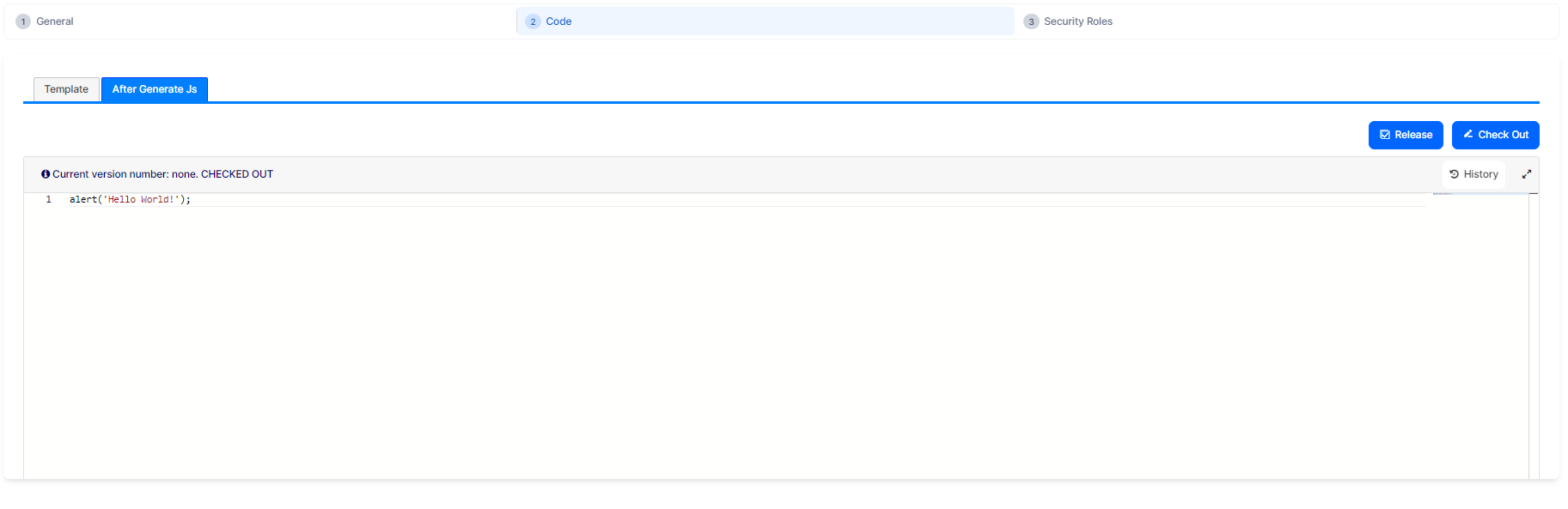Select the After Generate Js tab
Screen dimensions: 1568x509
click(155, 89)
